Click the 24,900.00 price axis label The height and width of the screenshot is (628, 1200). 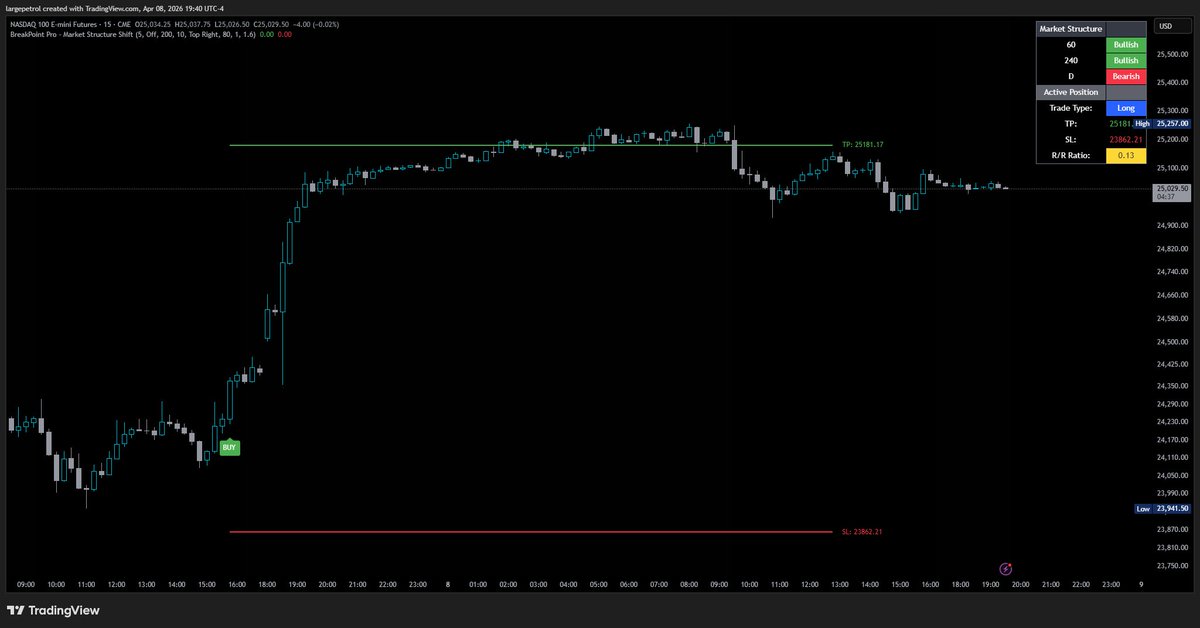point(1171,226)
